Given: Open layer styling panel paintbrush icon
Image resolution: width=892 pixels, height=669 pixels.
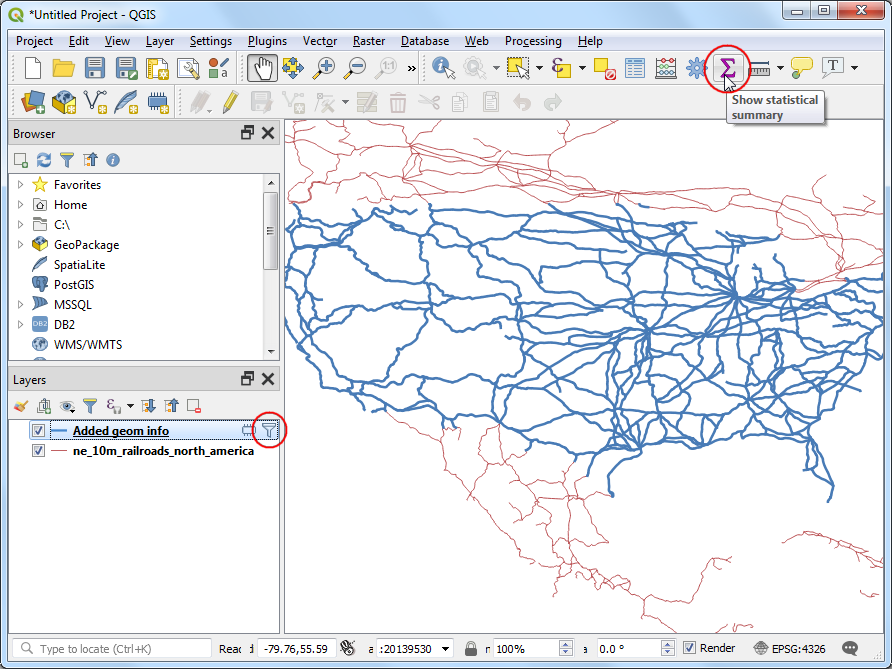Looking at the screenshot, I should pyautogui.click(x=21, y=405).
